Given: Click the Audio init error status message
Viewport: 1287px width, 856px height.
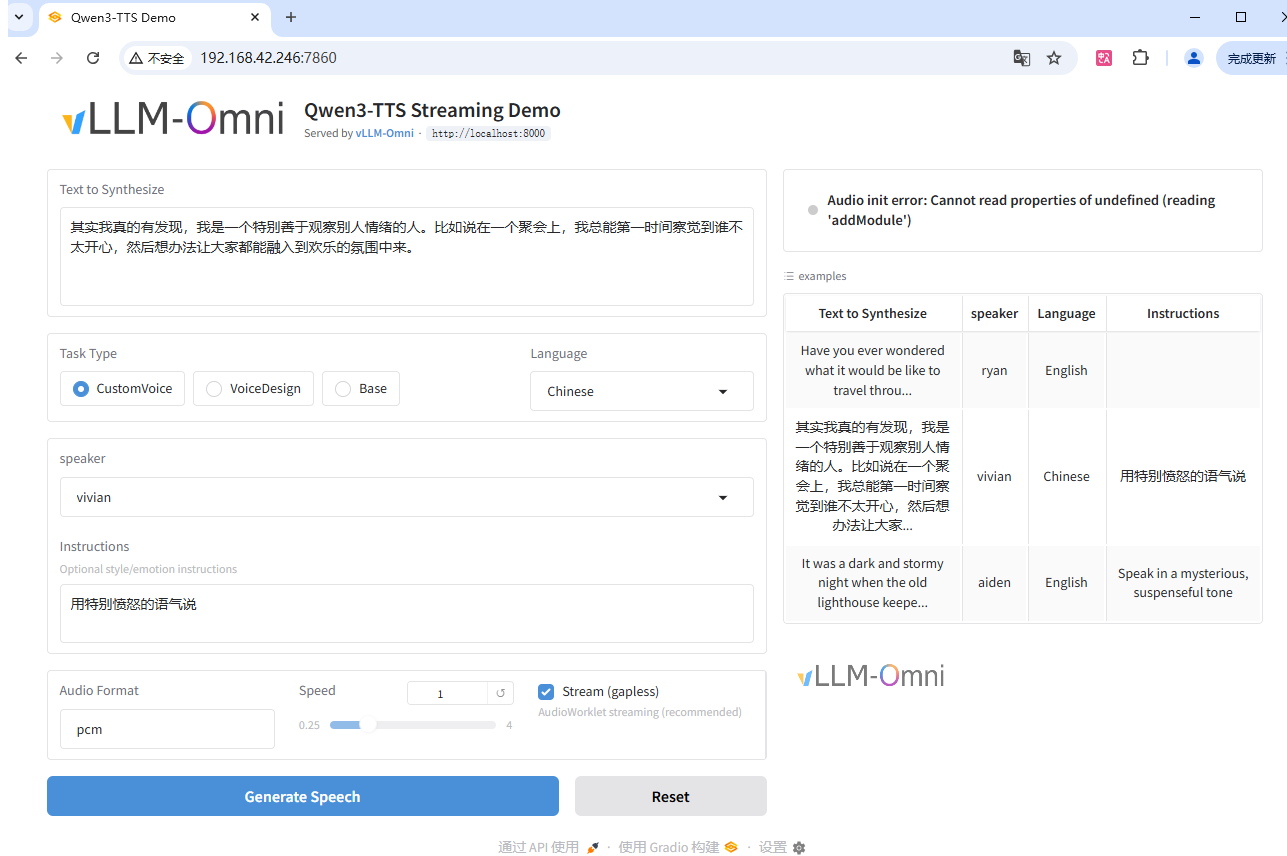Looking at the screenshot, I should coord(1021,210).
